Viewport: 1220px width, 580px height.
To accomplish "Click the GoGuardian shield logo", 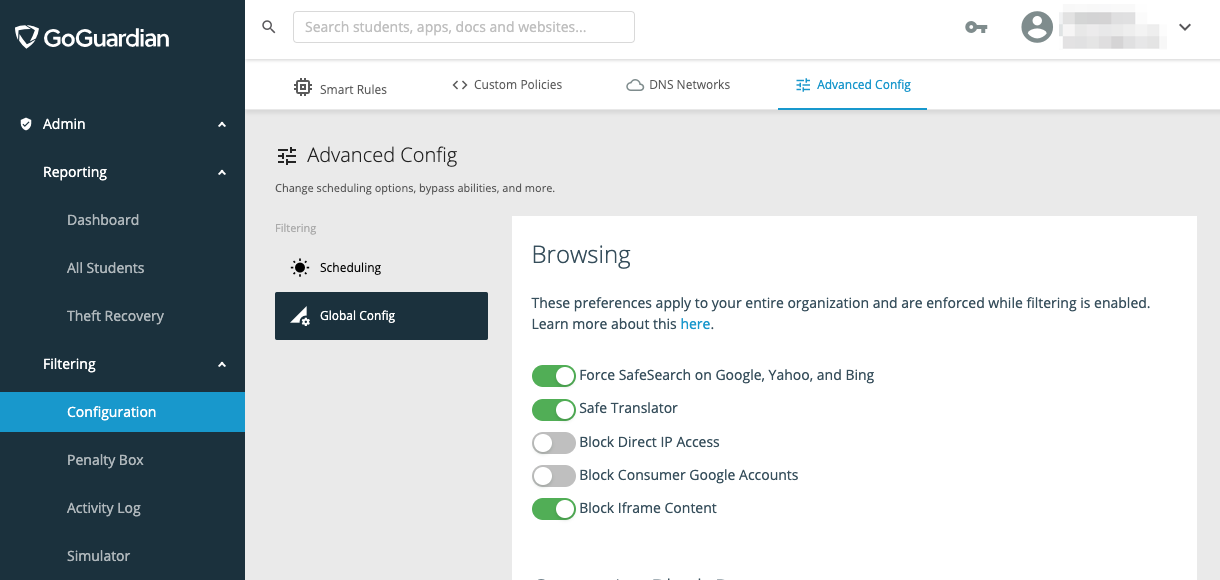I will pyautogui.click(x=26, y=38).
